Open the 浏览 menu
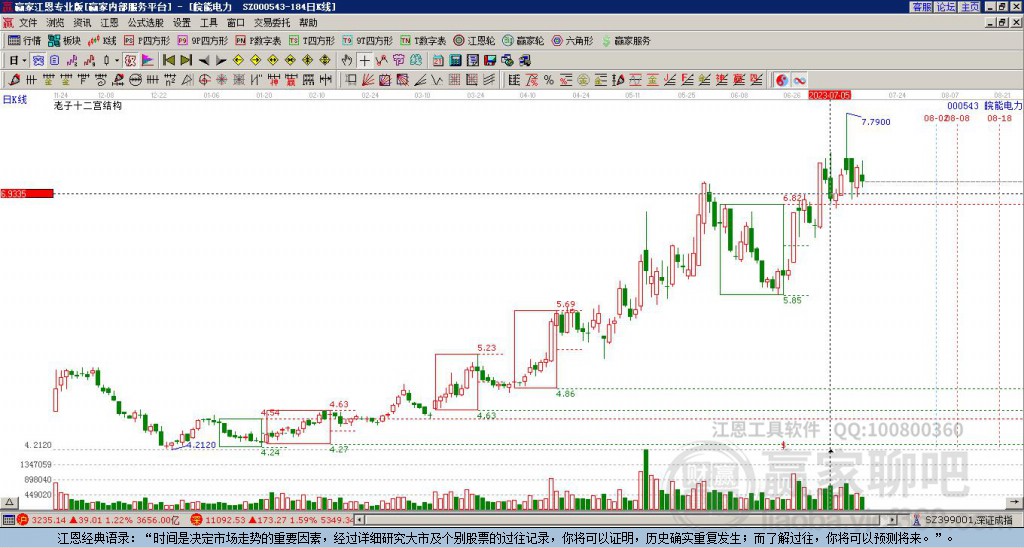 point(56,23)
